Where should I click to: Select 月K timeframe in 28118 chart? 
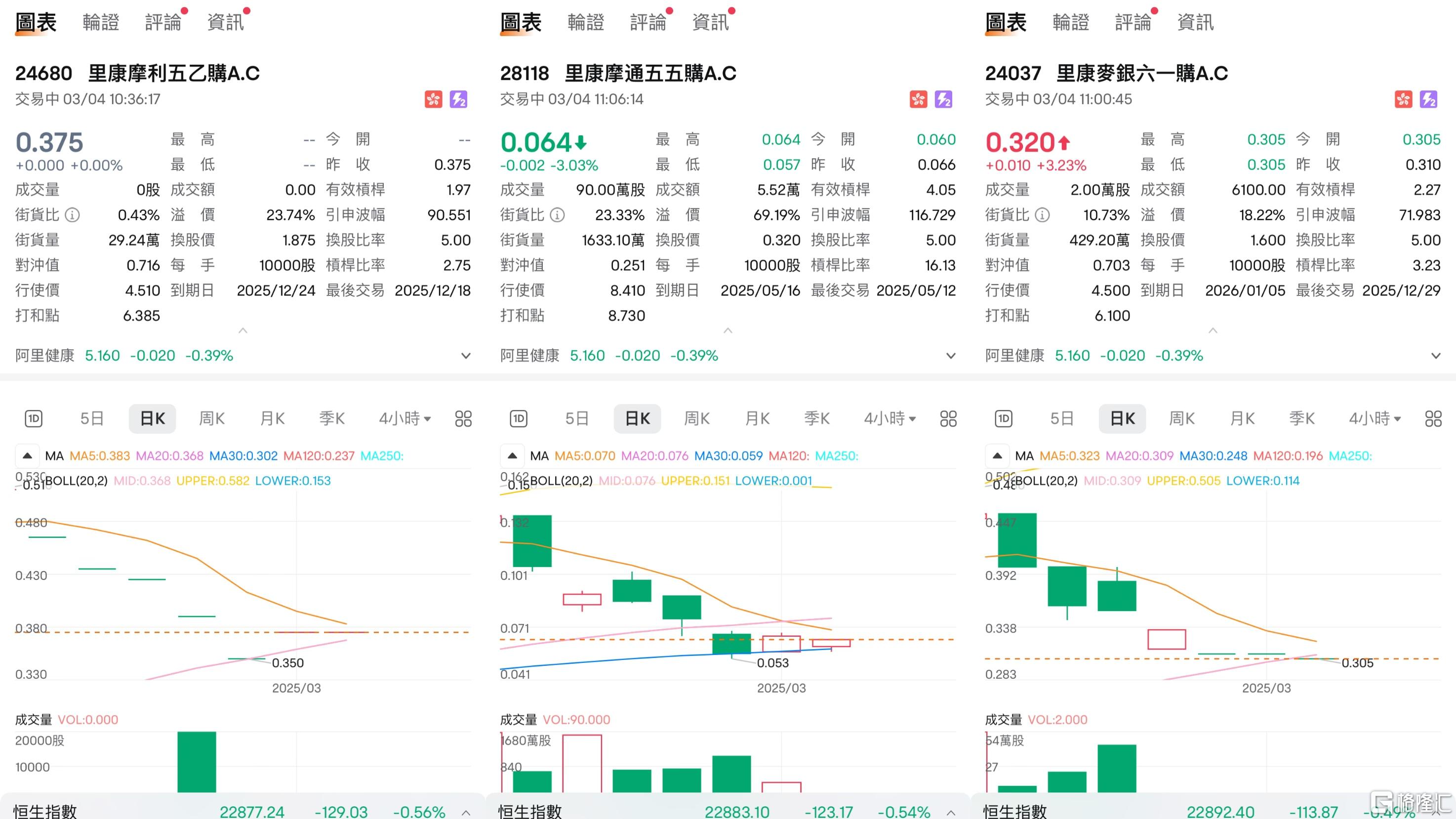pos(758,419)
